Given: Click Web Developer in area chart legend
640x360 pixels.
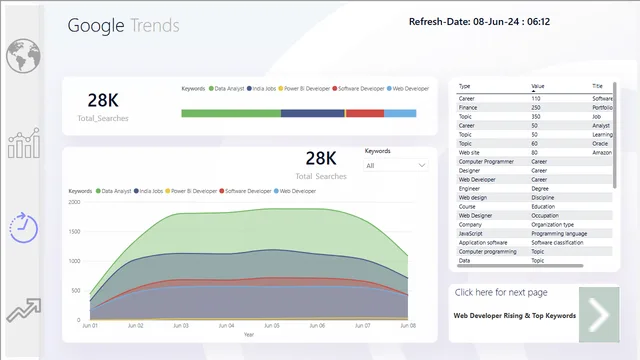Looking at the screenshot, I should [x=295, y=191].
